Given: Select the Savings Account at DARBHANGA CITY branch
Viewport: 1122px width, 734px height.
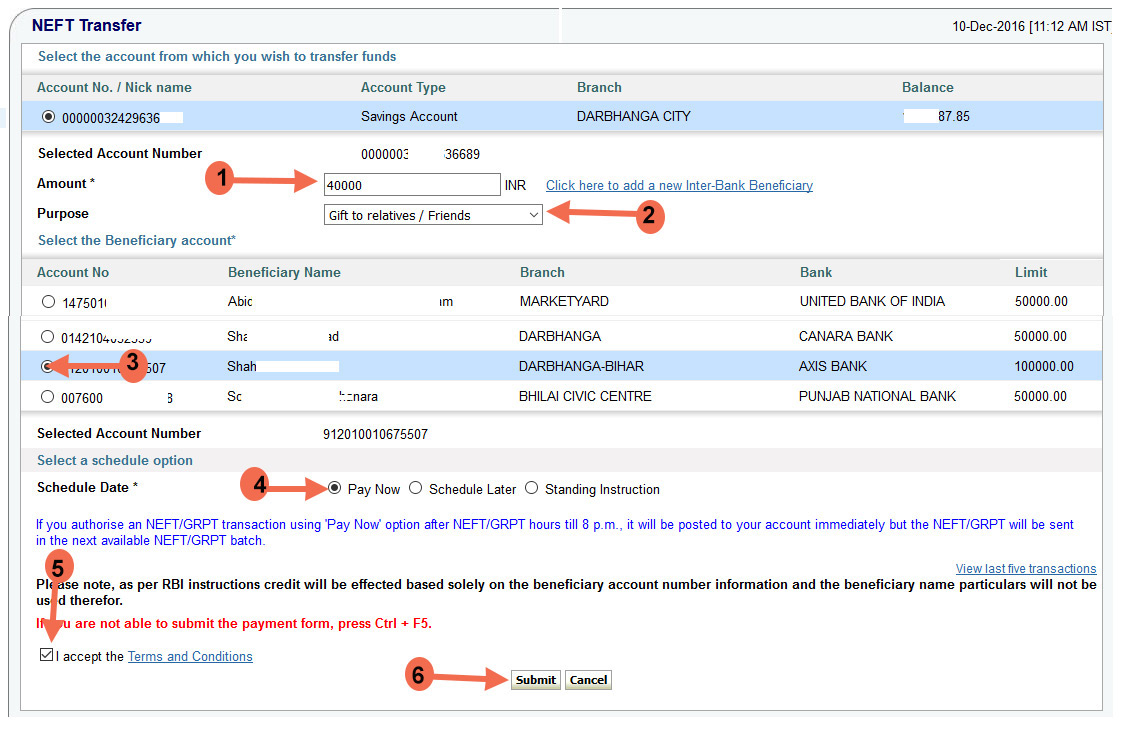Looking at the screenshot, I should [x=48, y=115].
